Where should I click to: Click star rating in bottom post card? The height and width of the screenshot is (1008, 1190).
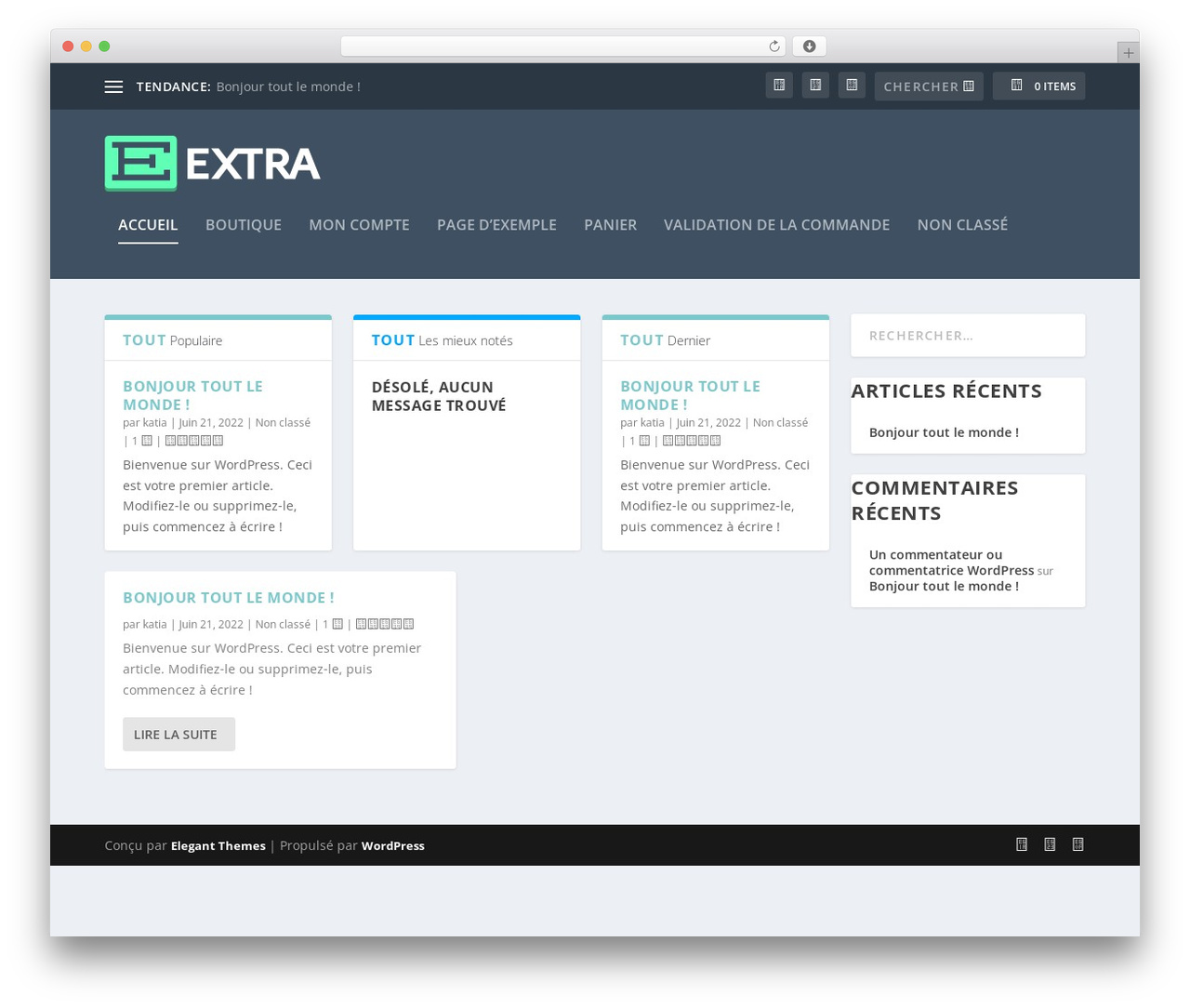coord(385,624)
